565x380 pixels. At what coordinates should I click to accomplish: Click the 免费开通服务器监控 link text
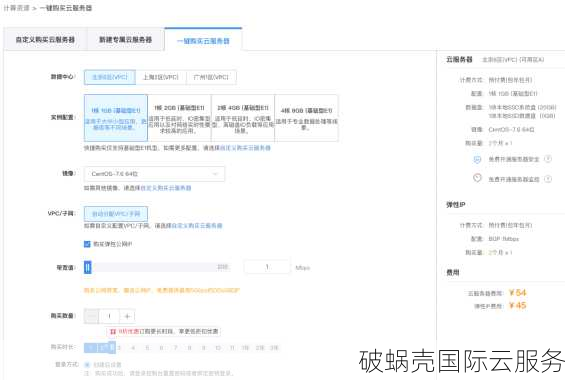tap(514, 179)
